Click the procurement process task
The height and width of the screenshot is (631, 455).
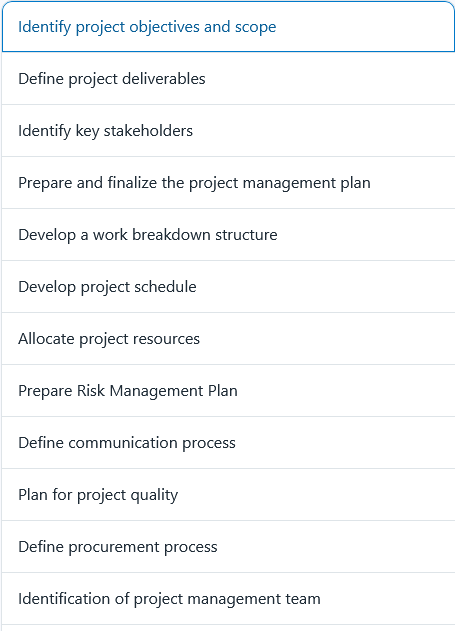point(228,546)
